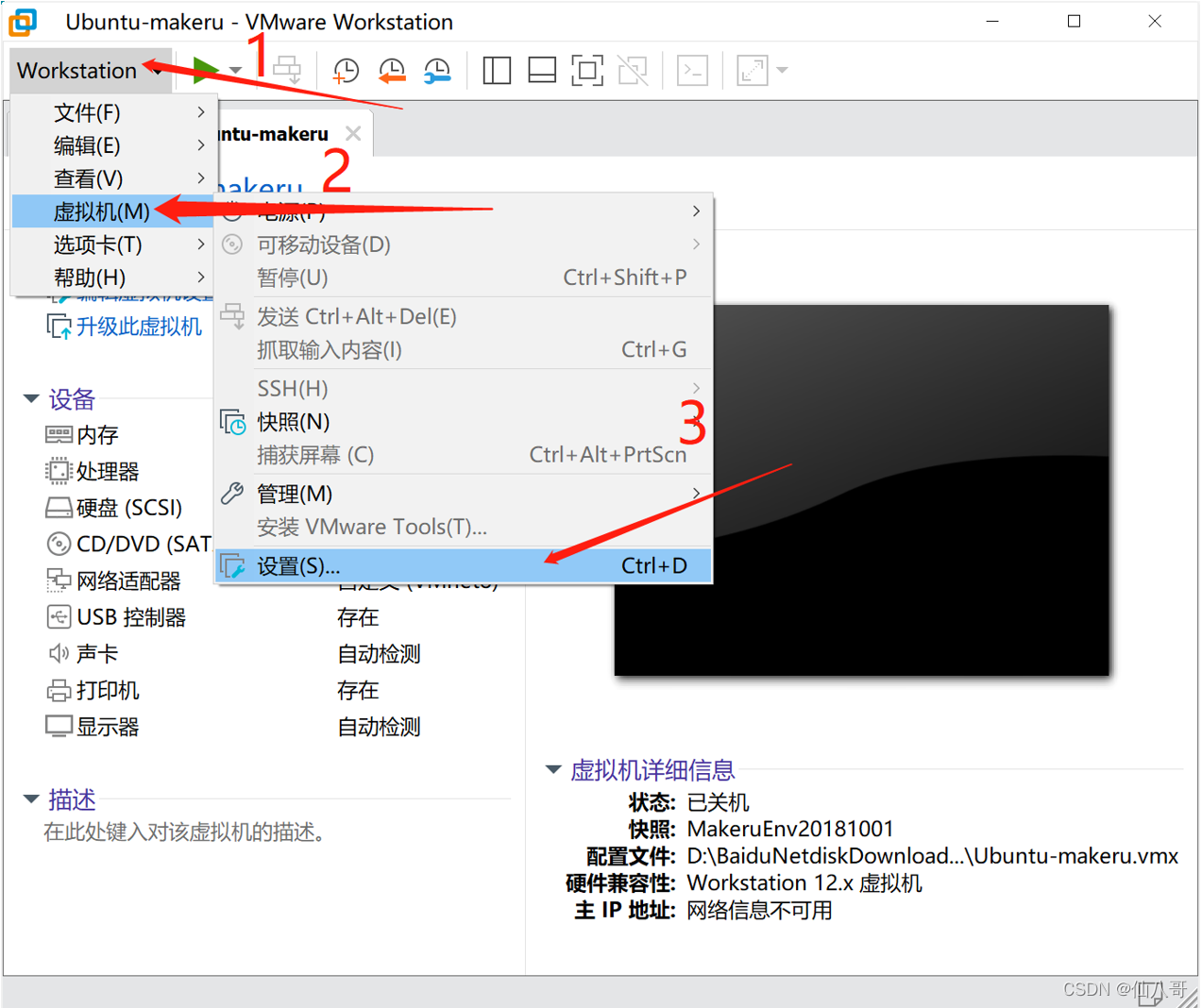Open the 管理(M) submenu entry
The width and height of the screenshot is (1202, 1008).
tap(464, 494)
